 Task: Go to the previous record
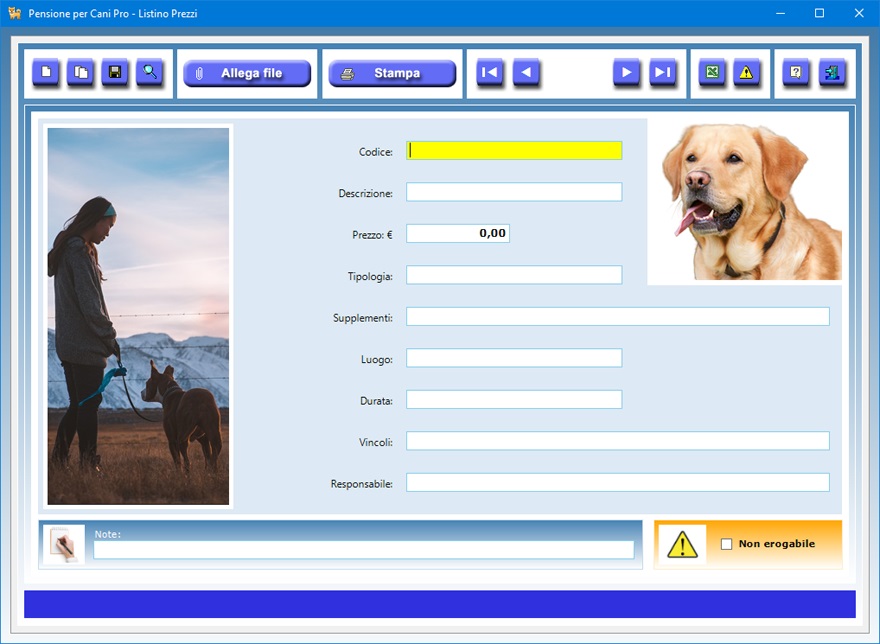(x=526, y=72)
